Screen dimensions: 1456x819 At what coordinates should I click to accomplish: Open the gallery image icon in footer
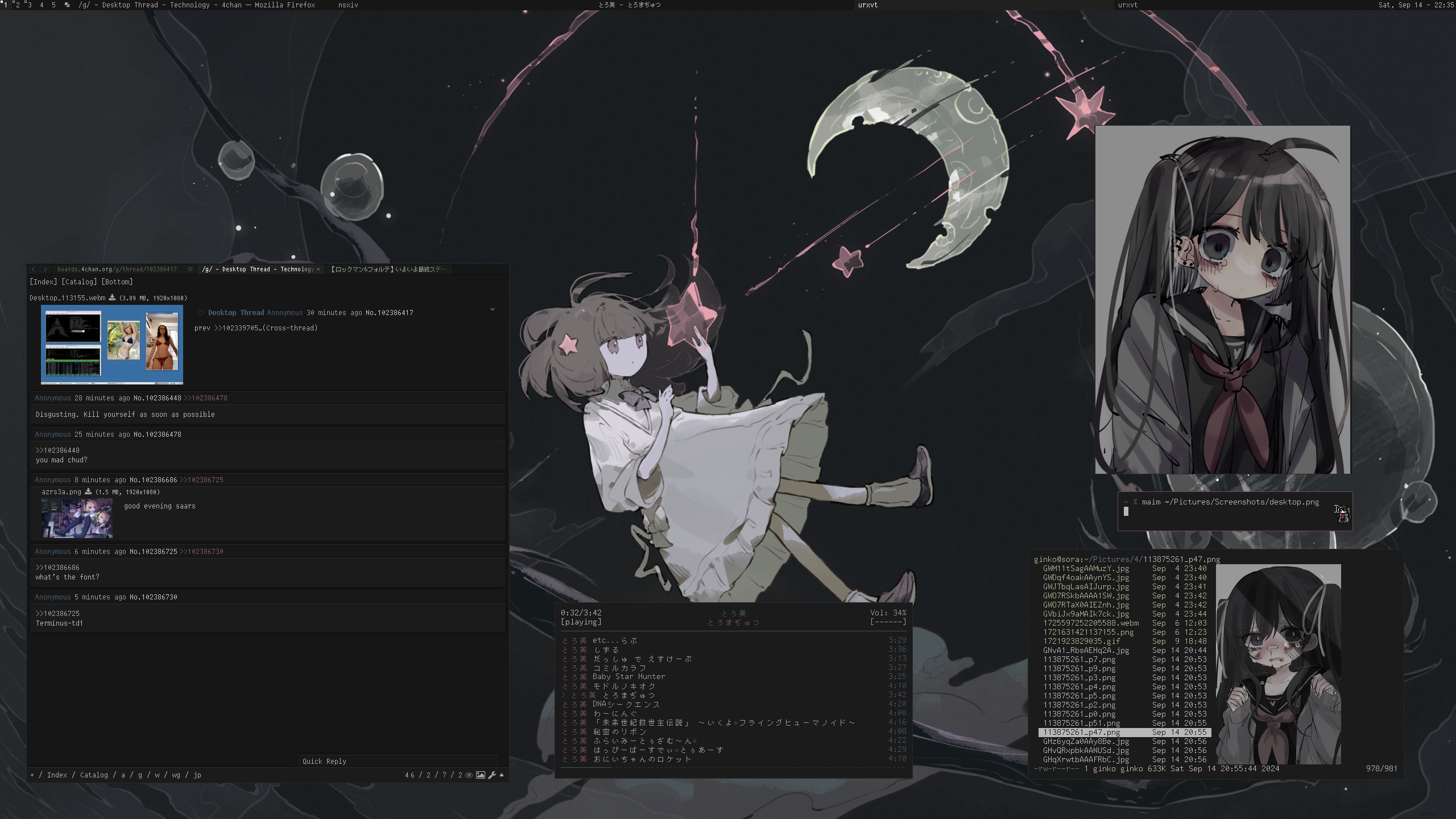coord(481,775)
